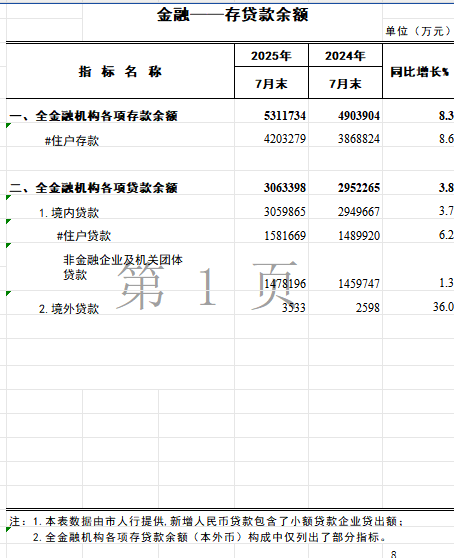Select the 全金融机构各项贷款余额 row label
Image resolution: width=454 pixels, height=558 pixels.
(x=94, y=188)
